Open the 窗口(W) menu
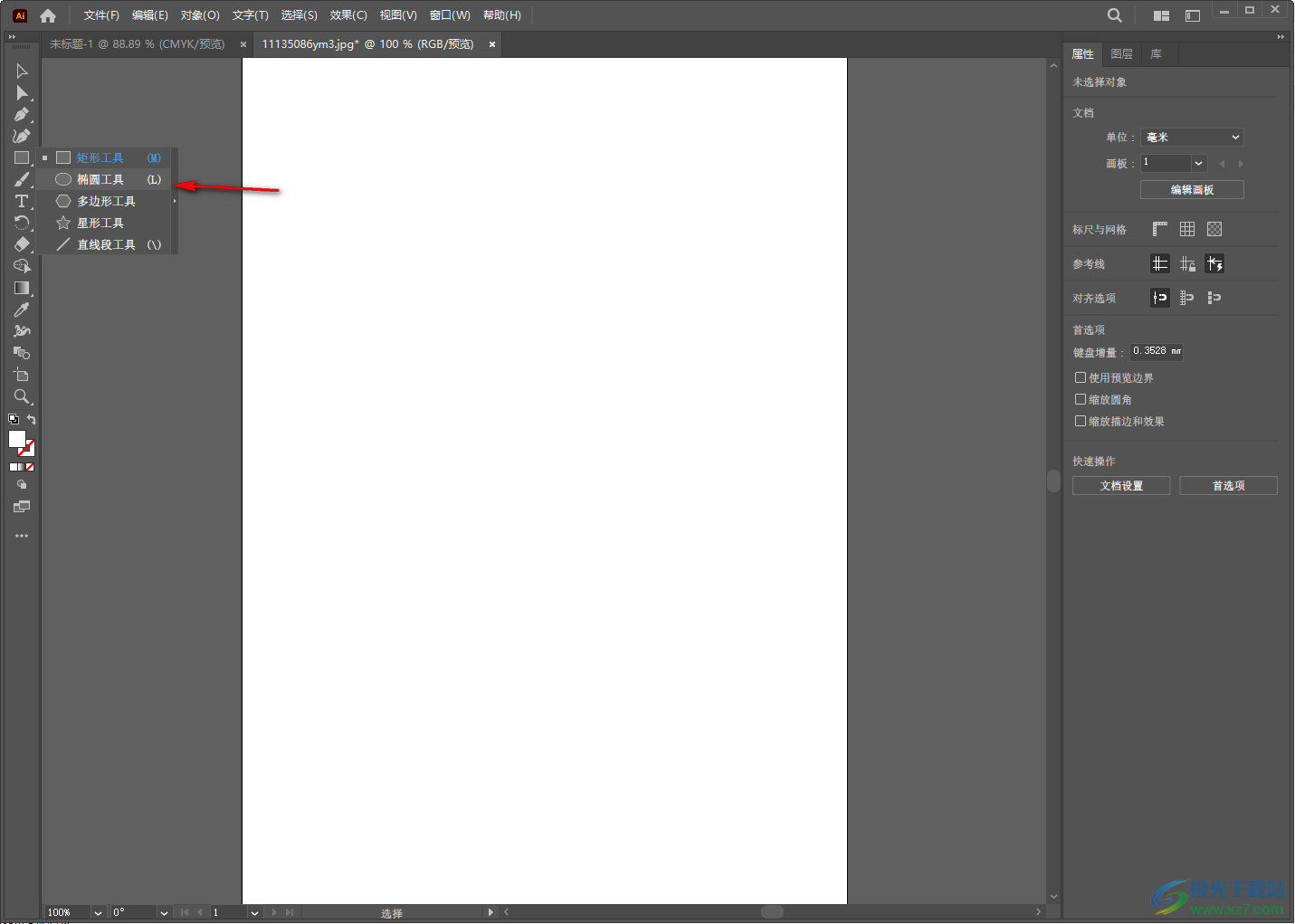Screen dimensions: 1295x924 pos(450,15)
